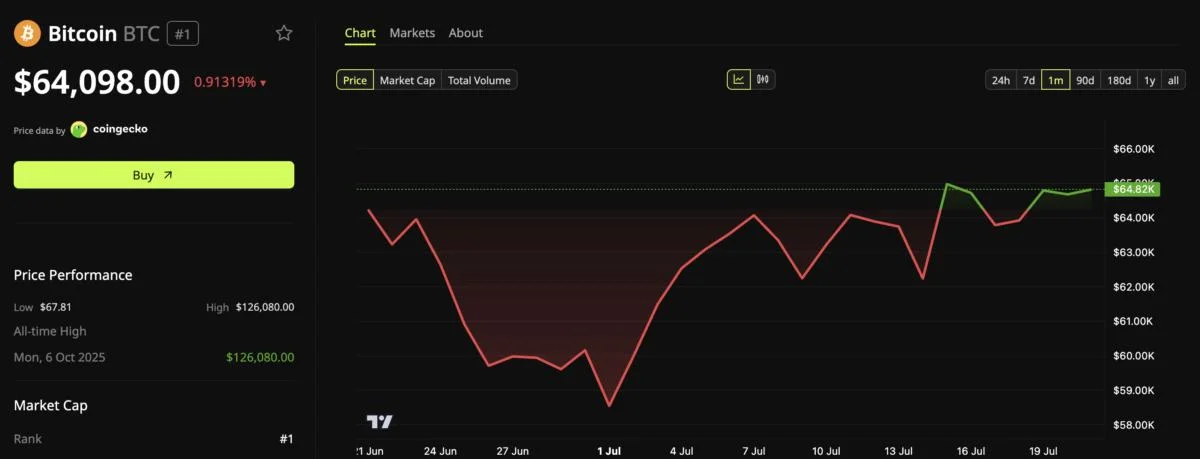
Task: Set chart range to 1y
Action: coord(1149,80)
